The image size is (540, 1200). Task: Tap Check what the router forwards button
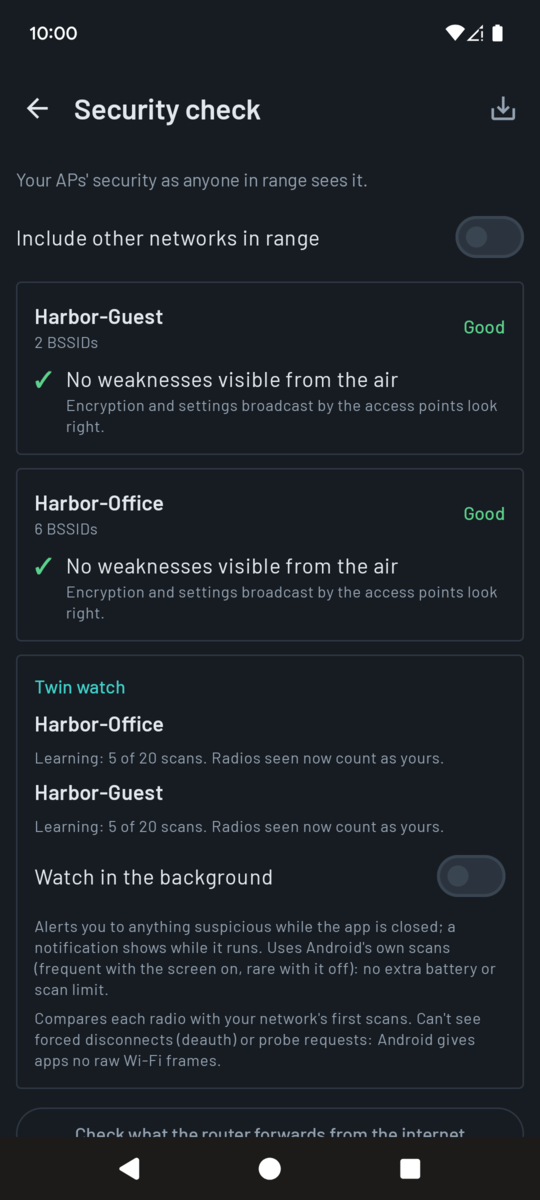(270, 1123)
